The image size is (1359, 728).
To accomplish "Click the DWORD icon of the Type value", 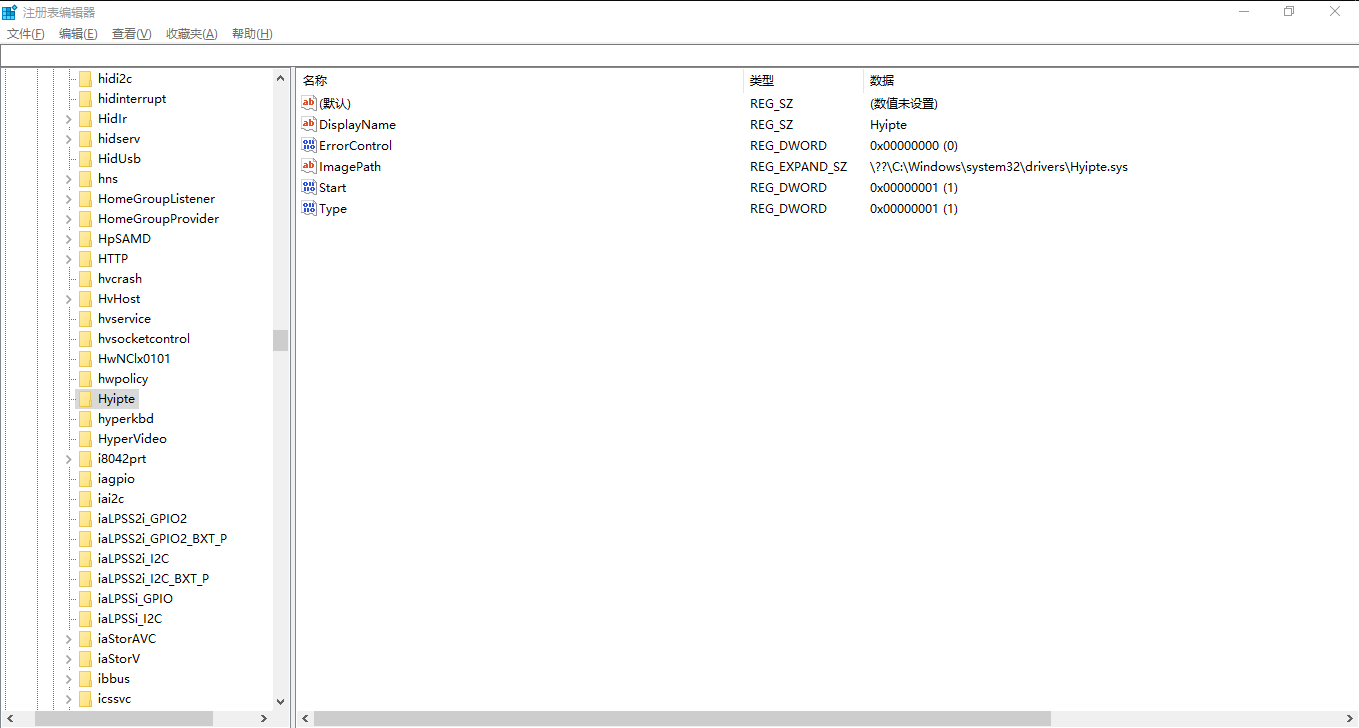I will [x=309, y=208].
